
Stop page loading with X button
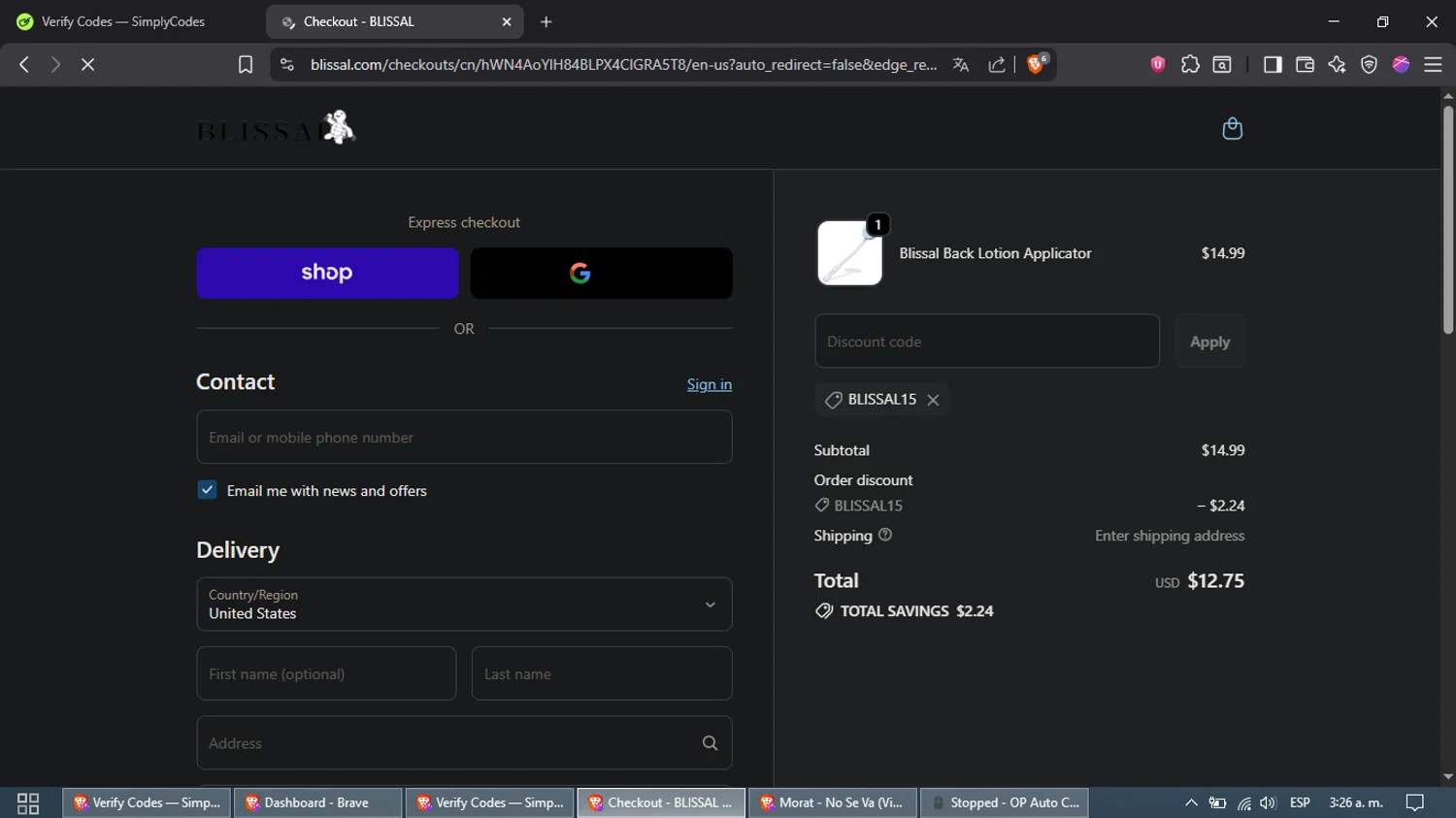coord(87,64)
